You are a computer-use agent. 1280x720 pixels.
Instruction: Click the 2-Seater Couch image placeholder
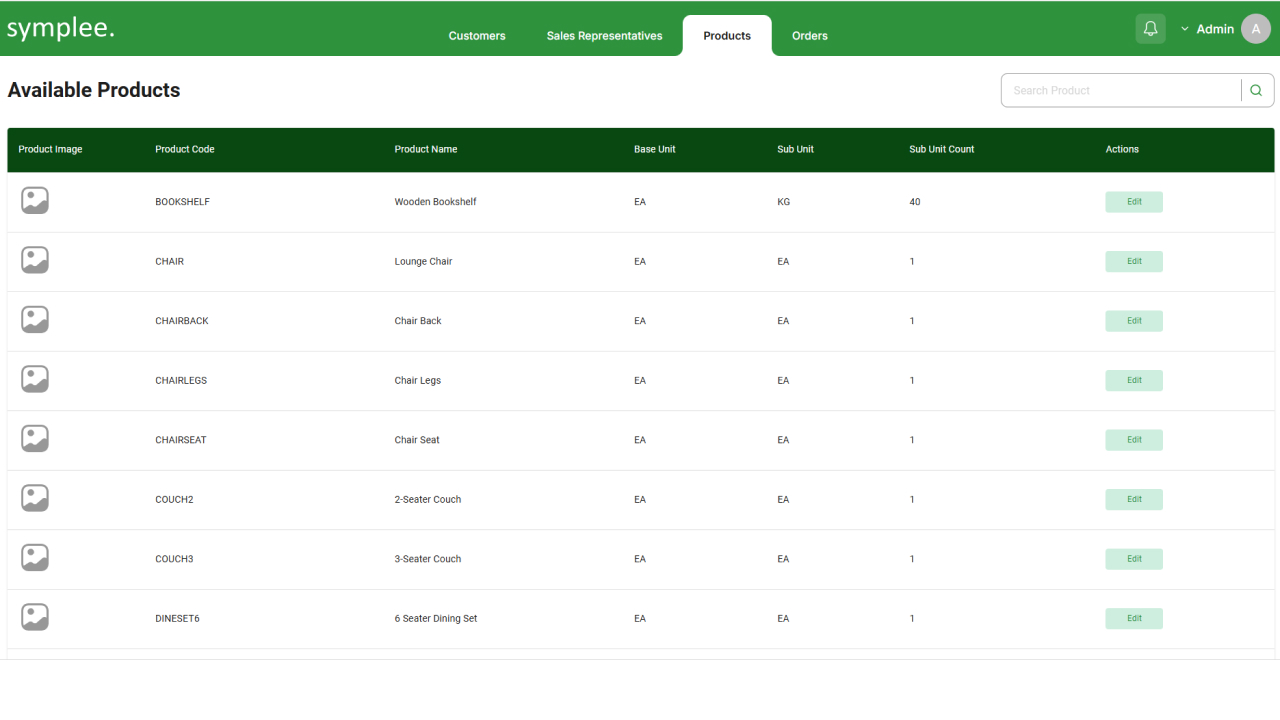tap(35, 499)
